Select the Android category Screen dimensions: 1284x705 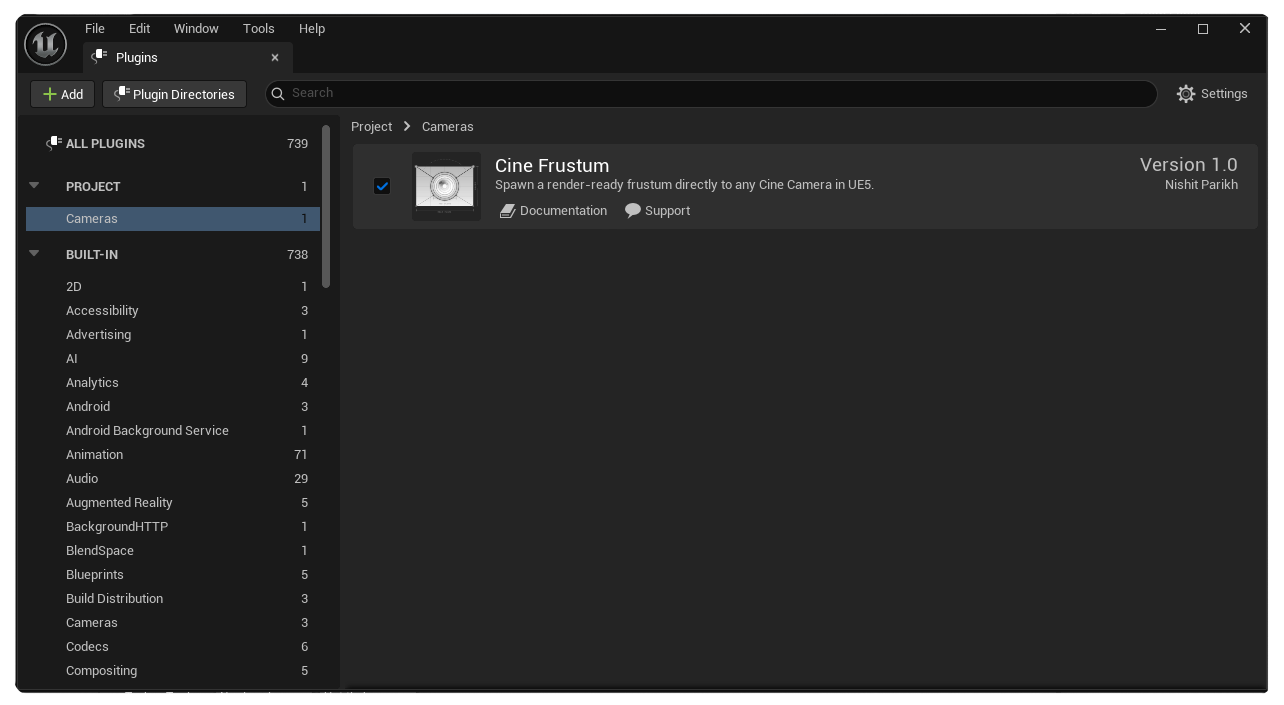(x=173, y=407)
